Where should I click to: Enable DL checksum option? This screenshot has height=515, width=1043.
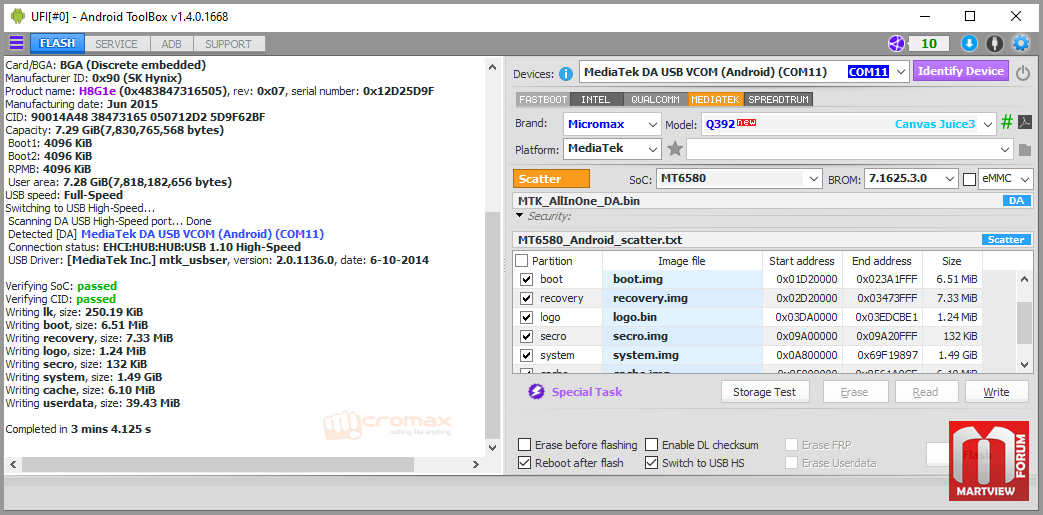(651, 444)
